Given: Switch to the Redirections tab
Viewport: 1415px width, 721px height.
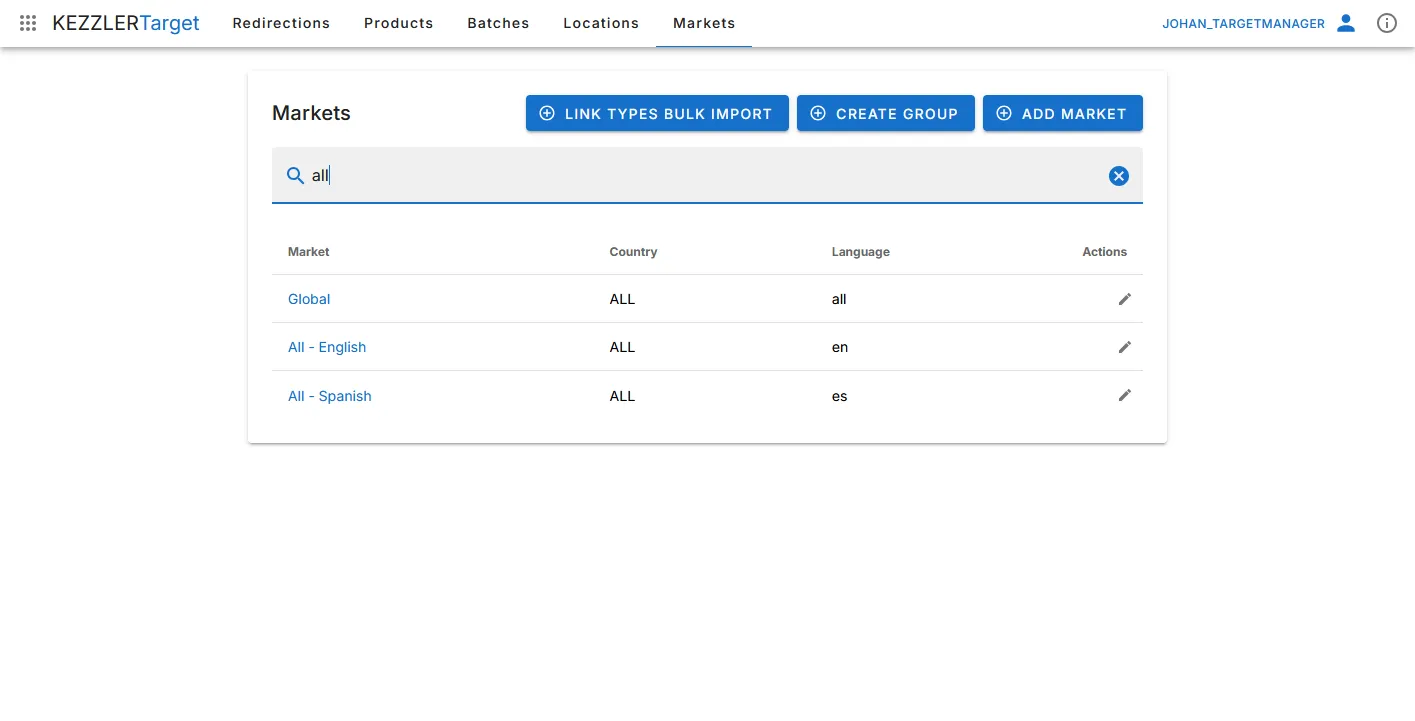Looking at the screenshot, I should pos(281,23).
